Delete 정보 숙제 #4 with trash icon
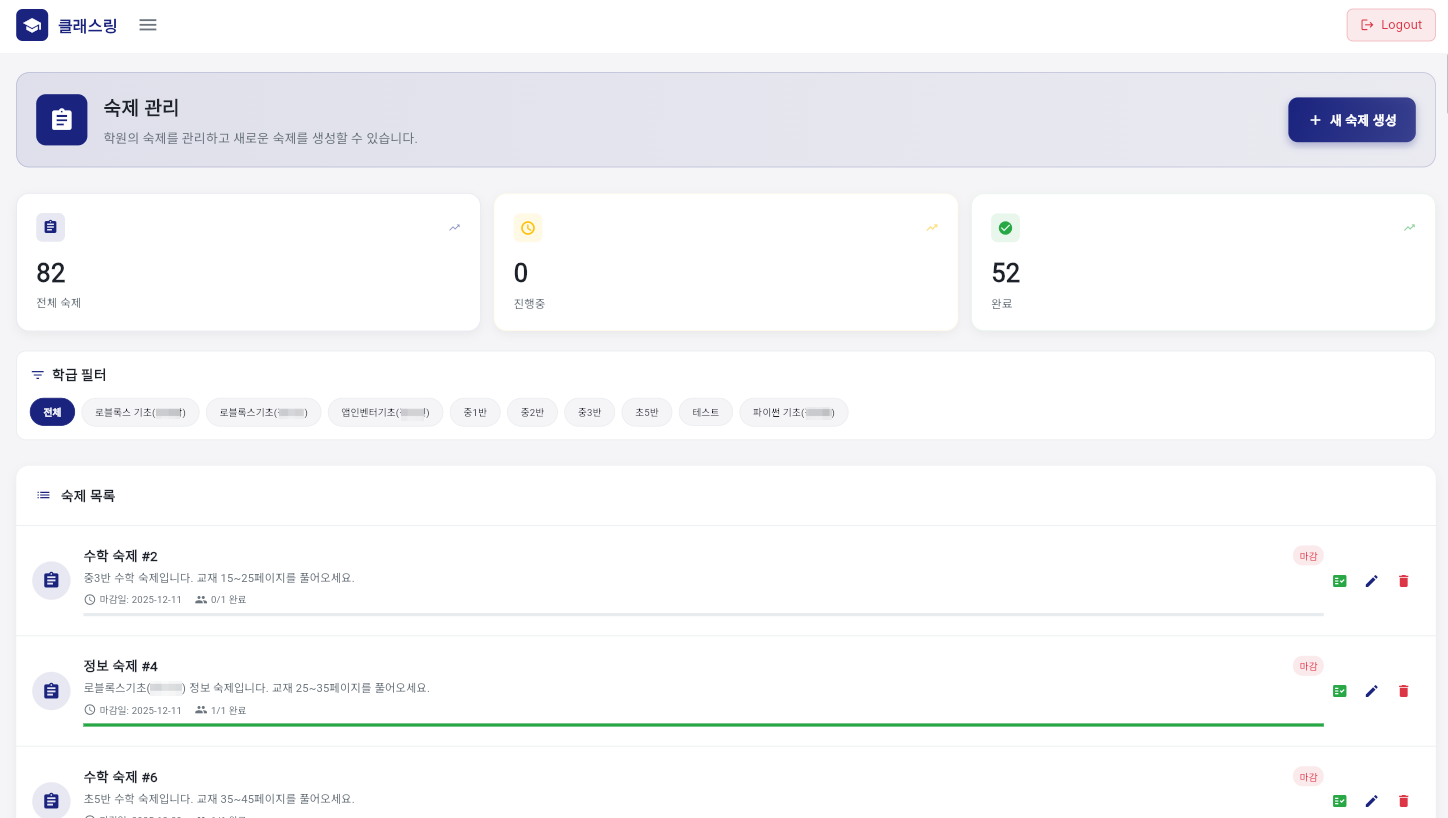 click(1403, 691)
